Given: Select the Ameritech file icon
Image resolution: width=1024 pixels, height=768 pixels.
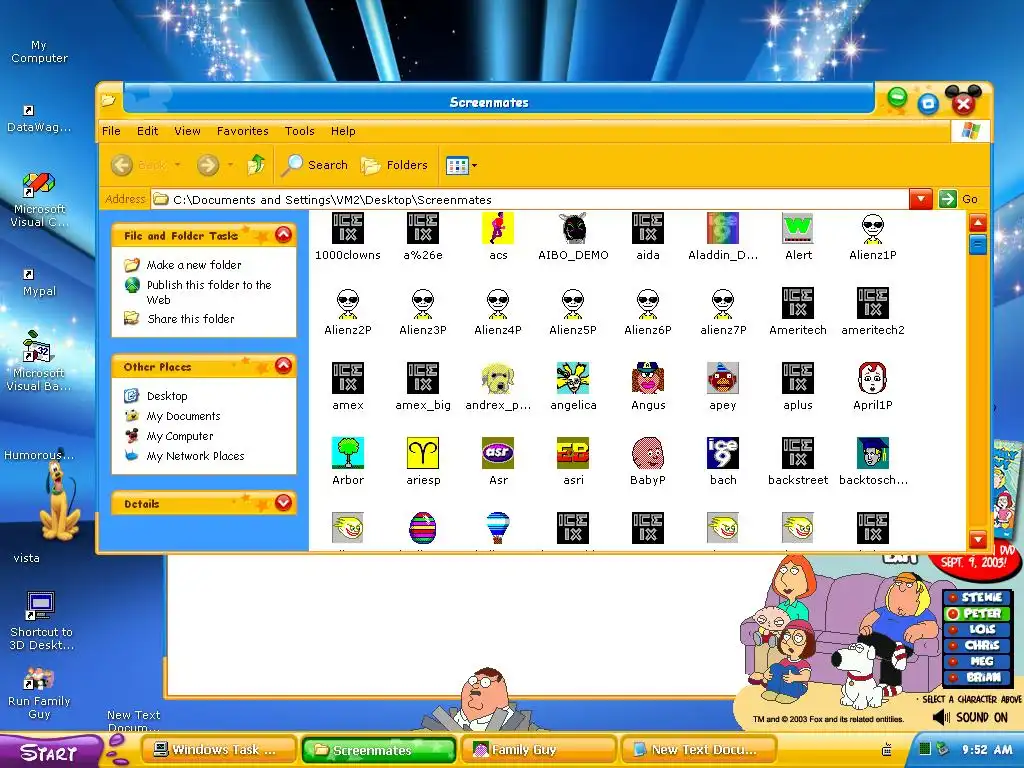Looking at the screenshot, I should [798, 303].
